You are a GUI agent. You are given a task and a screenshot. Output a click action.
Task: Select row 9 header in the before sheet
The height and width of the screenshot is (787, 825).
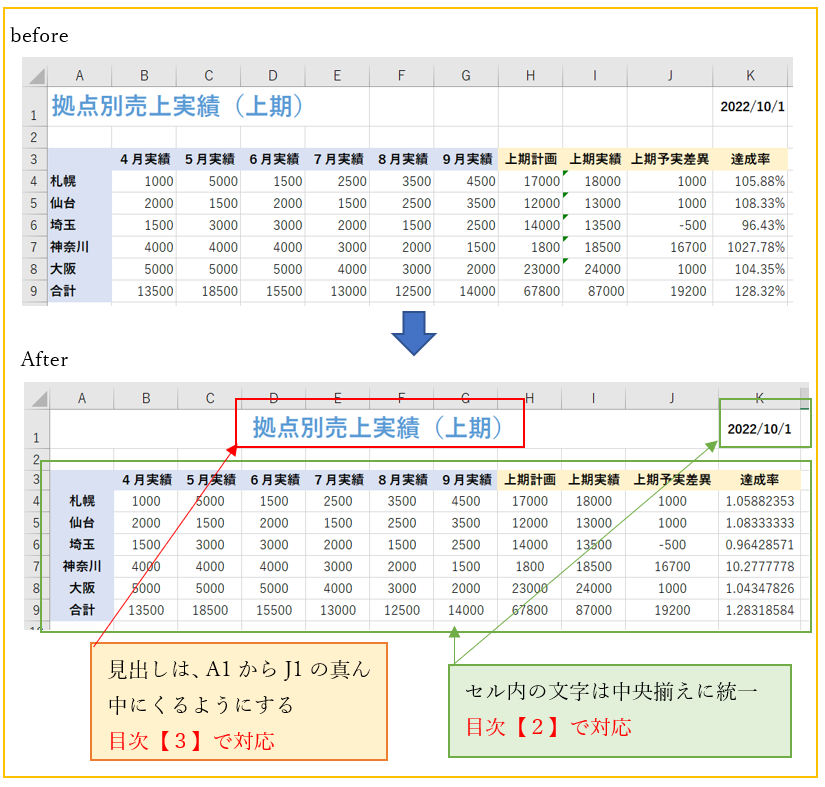34,291
